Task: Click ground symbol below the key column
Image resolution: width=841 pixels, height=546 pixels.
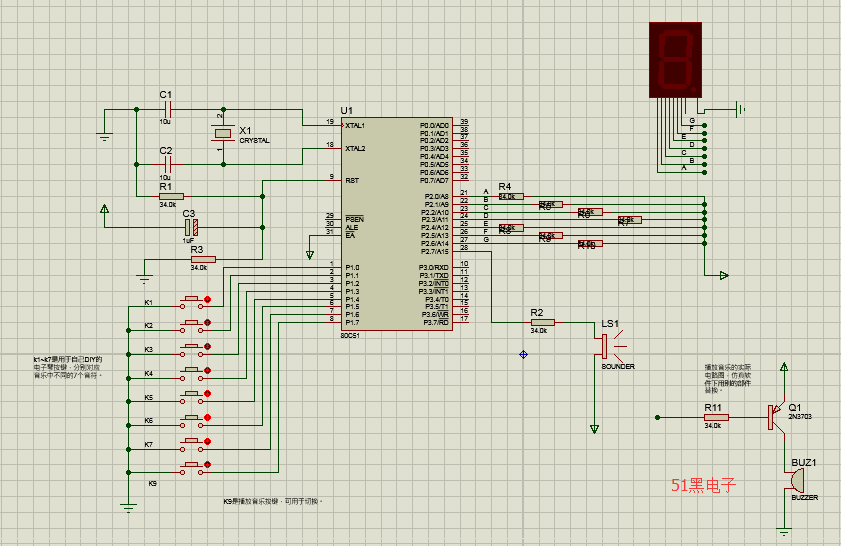Action: pos(128,508)
